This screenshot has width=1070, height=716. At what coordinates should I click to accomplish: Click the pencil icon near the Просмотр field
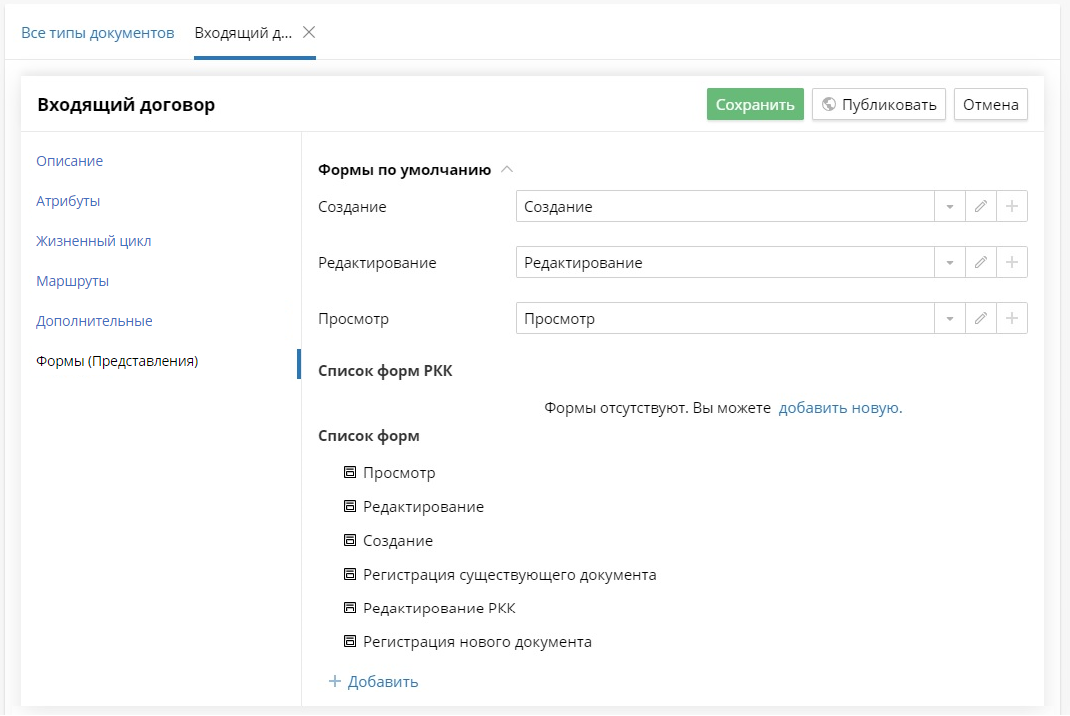tap(981, 318)
